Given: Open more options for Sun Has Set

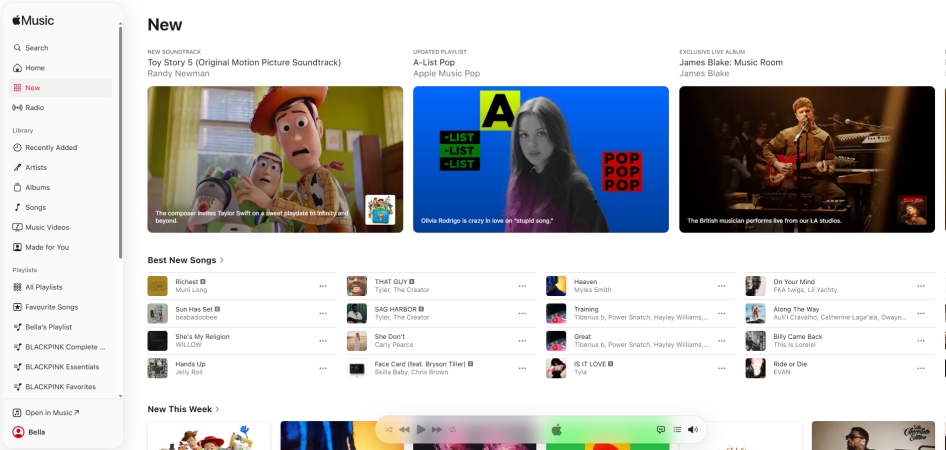Looking at the screenshot, I should (323, 314).
